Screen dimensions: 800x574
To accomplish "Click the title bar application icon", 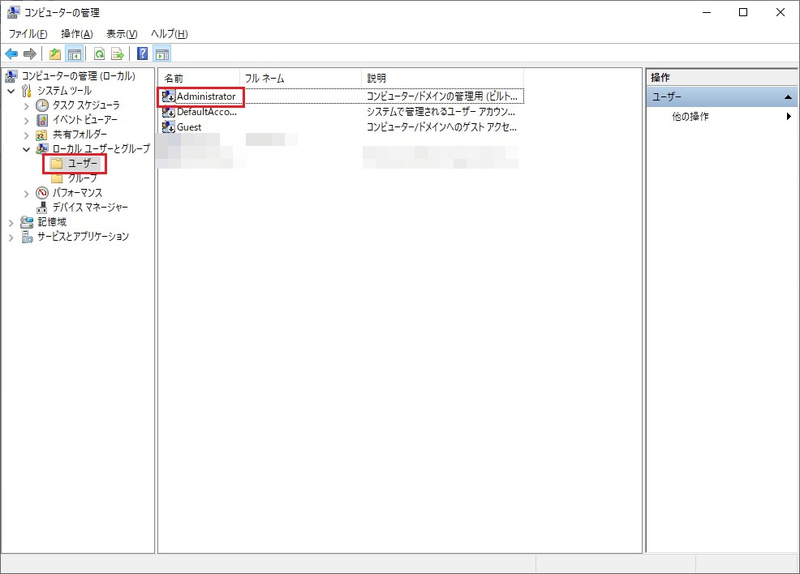I will (x=13, y=12).
